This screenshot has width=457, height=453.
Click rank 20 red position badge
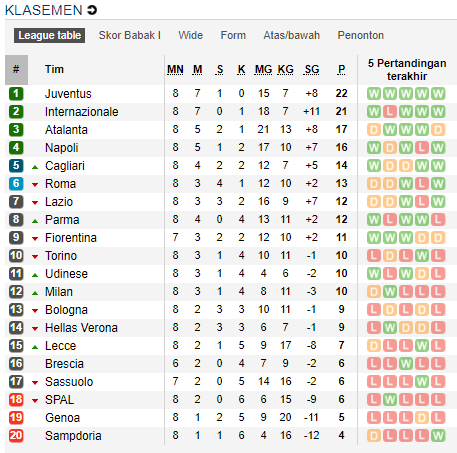pos(16,436)
